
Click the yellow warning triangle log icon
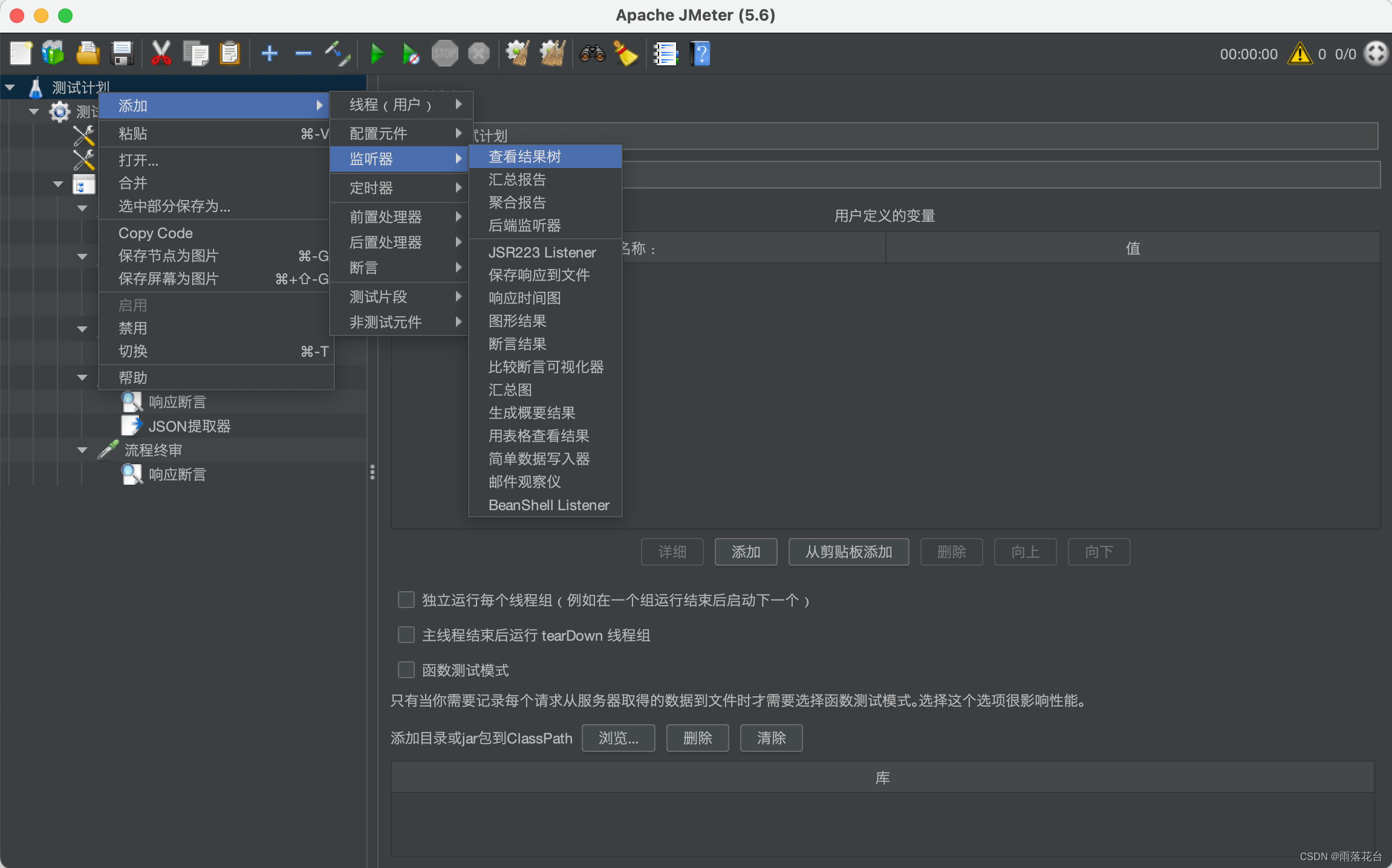(x=1299, y=54)
